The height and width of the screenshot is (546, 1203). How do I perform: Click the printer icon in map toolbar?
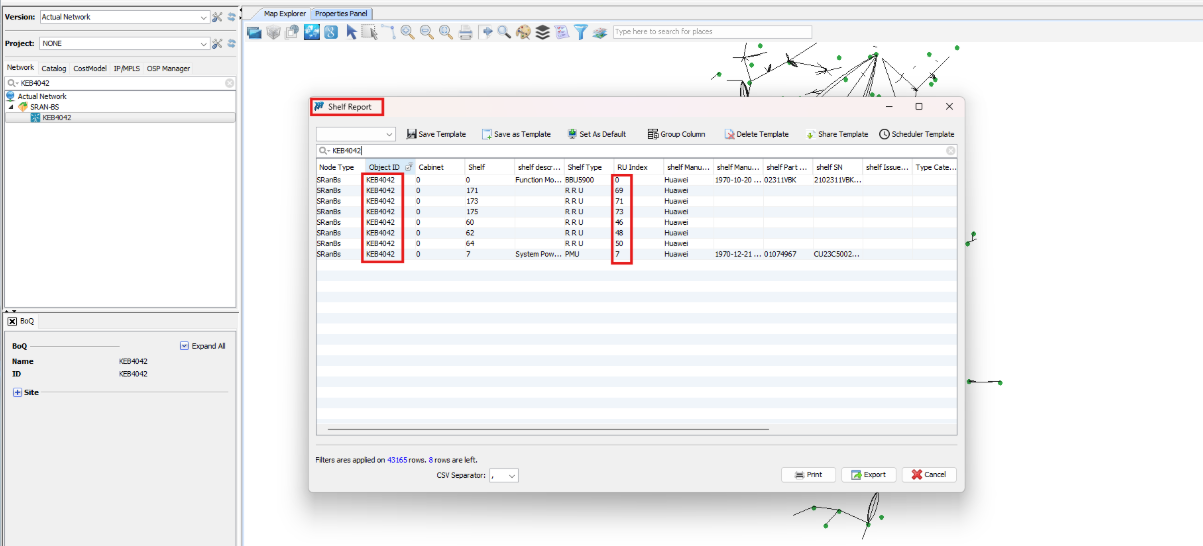pyautogui.click(x=465, y=32)
